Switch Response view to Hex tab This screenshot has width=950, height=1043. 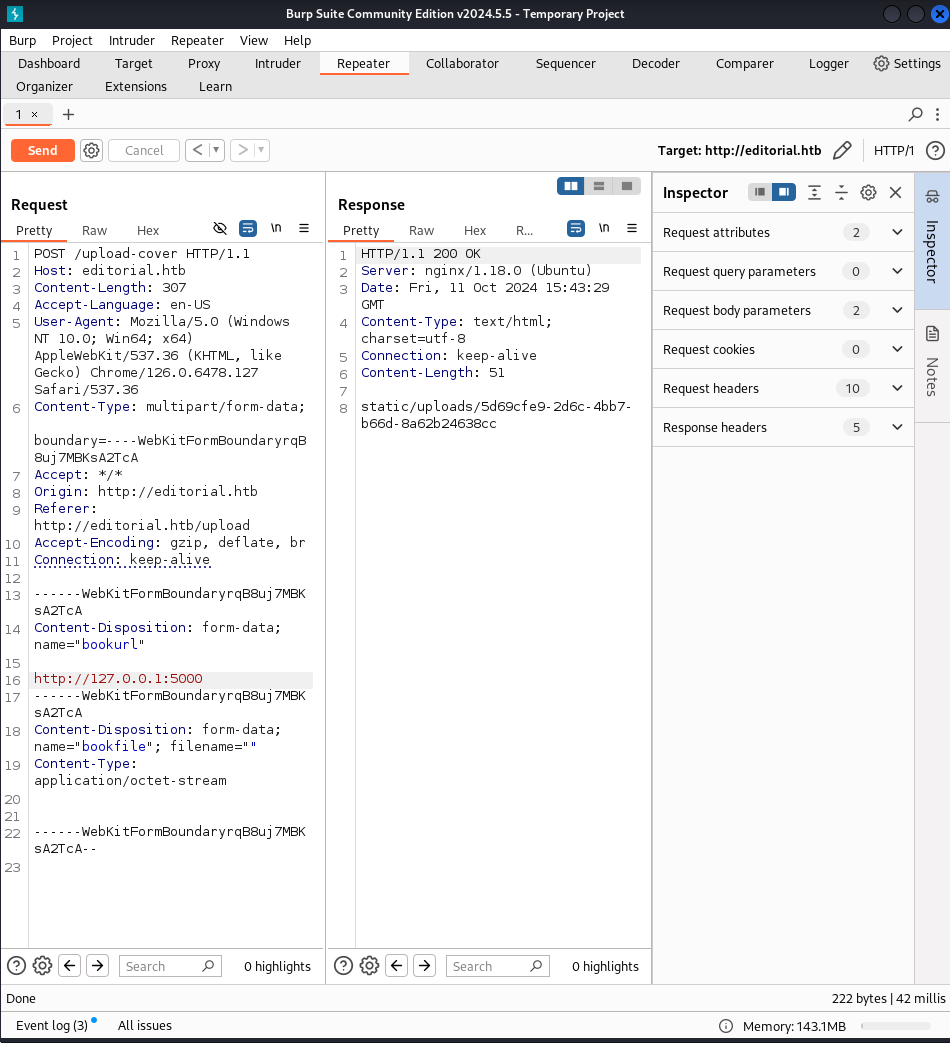[475, 230]
